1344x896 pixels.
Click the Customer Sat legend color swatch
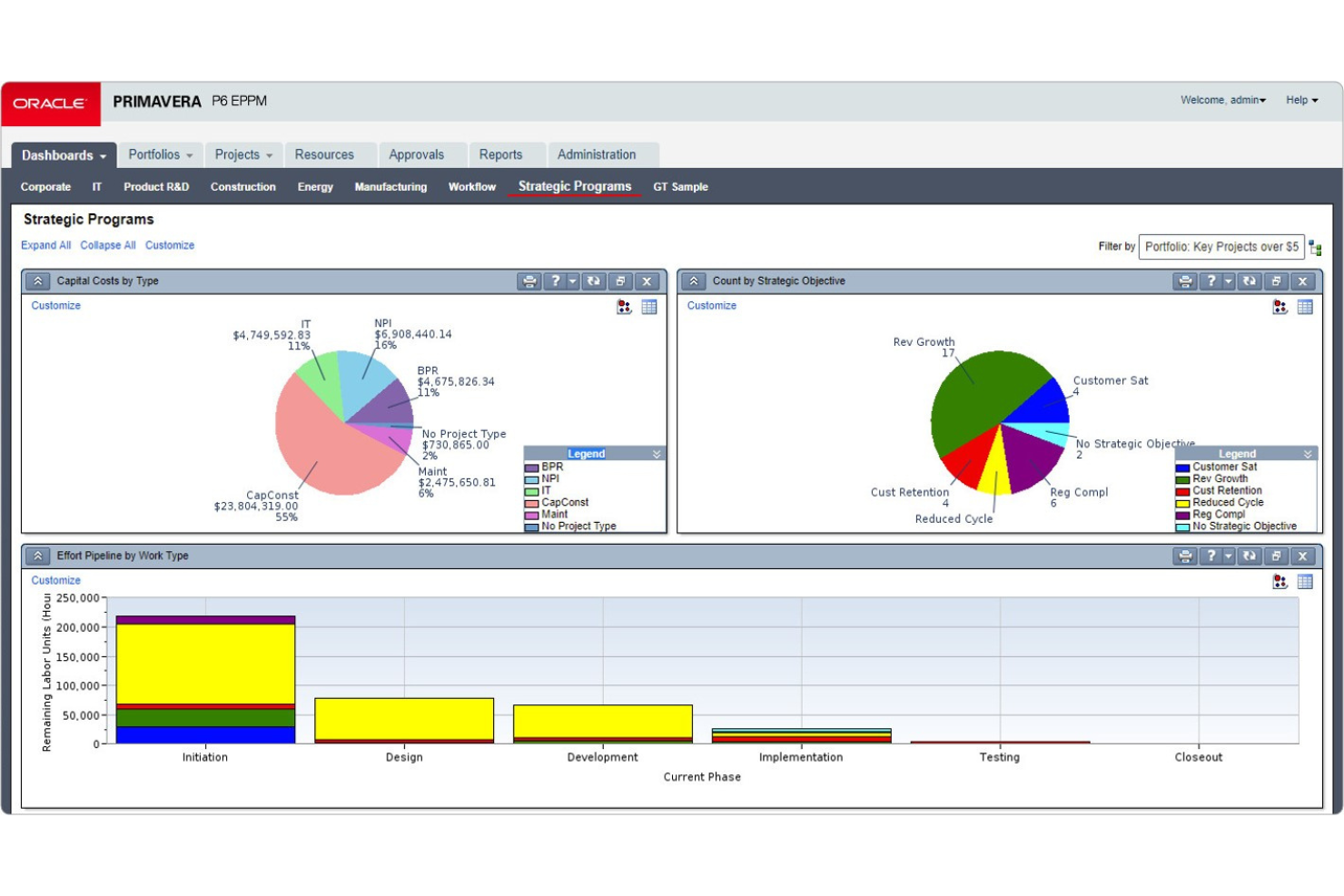(1182, 468)
